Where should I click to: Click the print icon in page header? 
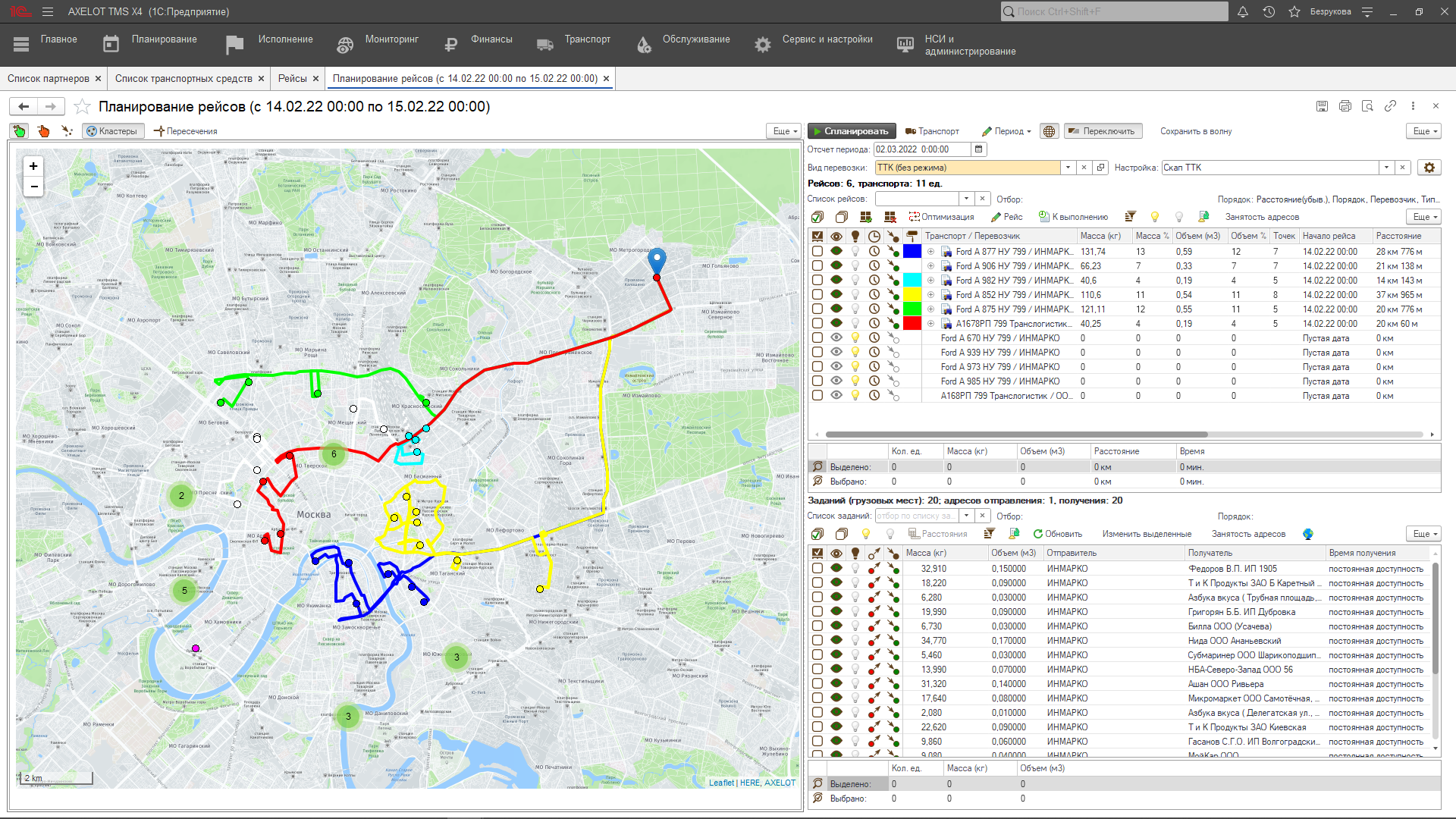[x=1345, y=106]
